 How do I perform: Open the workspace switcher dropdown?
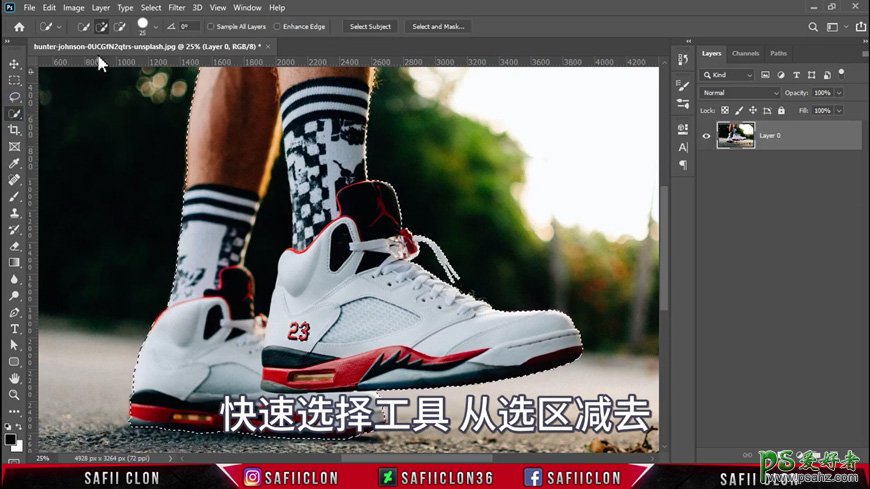tap(836, 27)
